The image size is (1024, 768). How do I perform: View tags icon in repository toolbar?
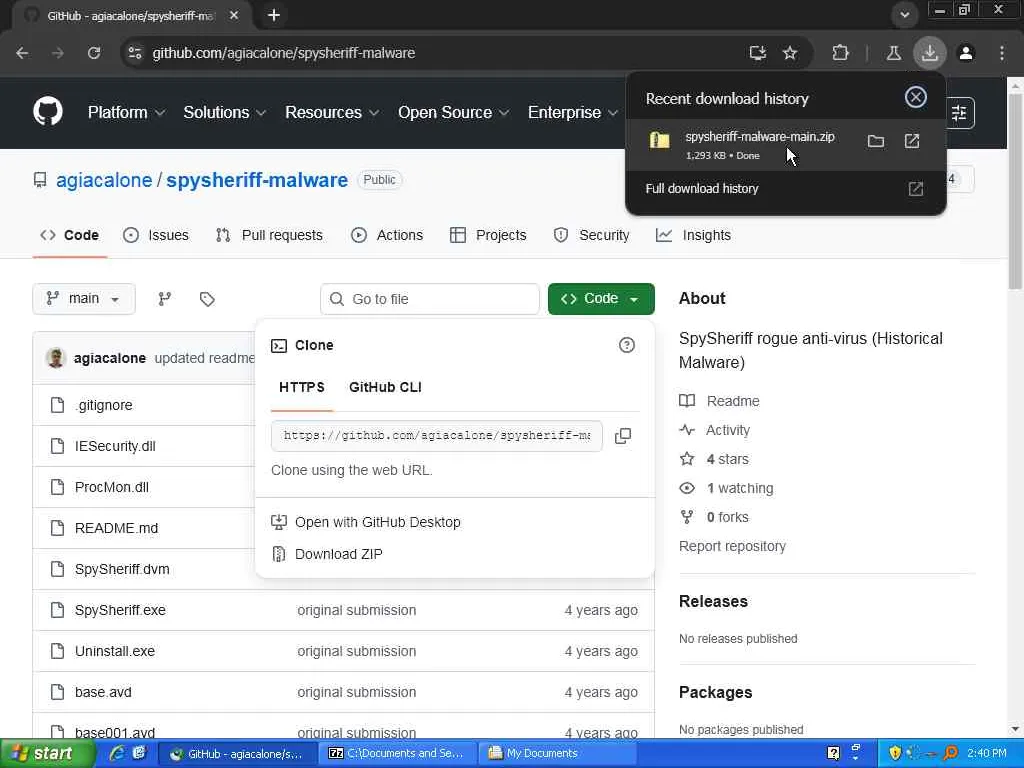coord(207,299)
